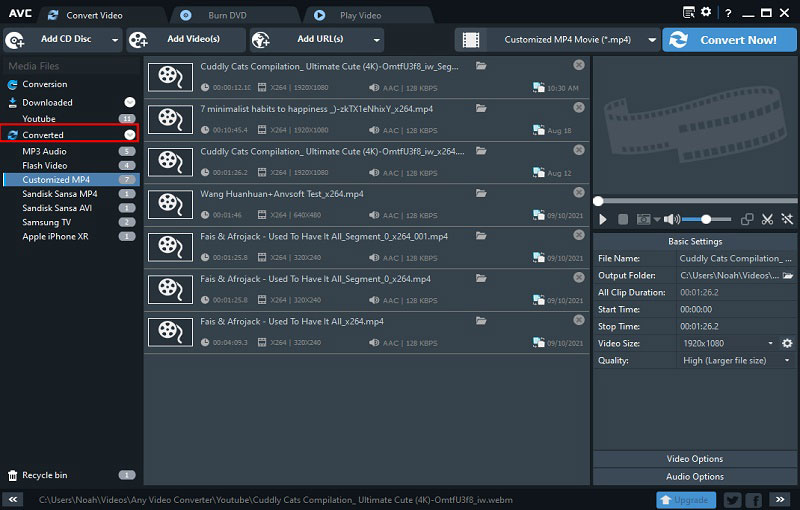Viewport: 800px width, 510px height.
Task: Open folder for Wang Huanhuan+Anvsoft Test file
Action: 481,193
